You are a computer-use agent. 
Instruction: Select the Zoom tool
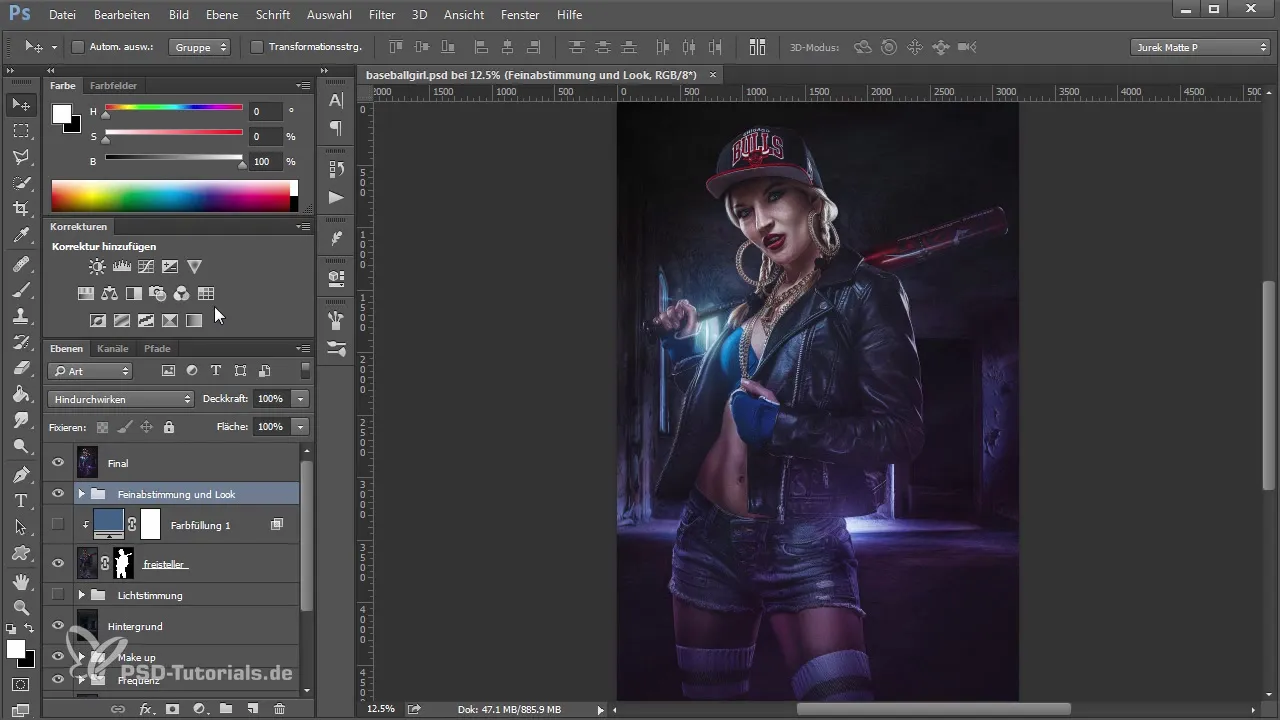pyautogui.click(x=21, y=607)
